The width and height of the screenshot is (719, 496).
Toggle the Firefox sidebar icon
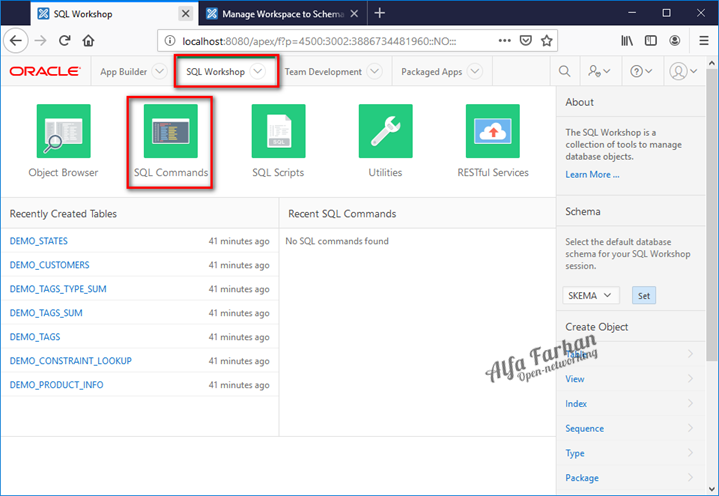[651, 41]
